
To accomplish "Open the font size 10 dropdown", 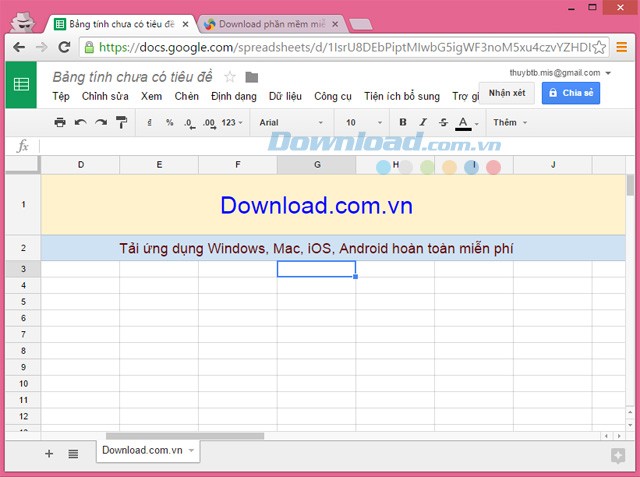I will coord(363,122).
